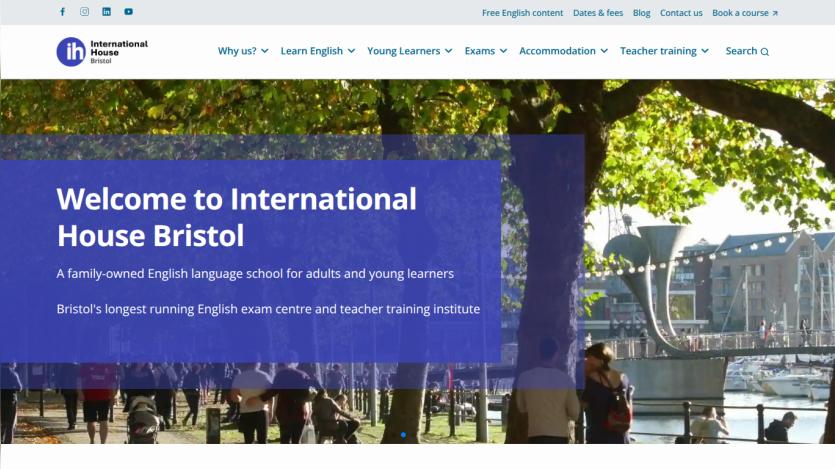Click the Welcome to International House Bristol heading
The height and width of the screenshot is (469, 835).
(236, 217)
